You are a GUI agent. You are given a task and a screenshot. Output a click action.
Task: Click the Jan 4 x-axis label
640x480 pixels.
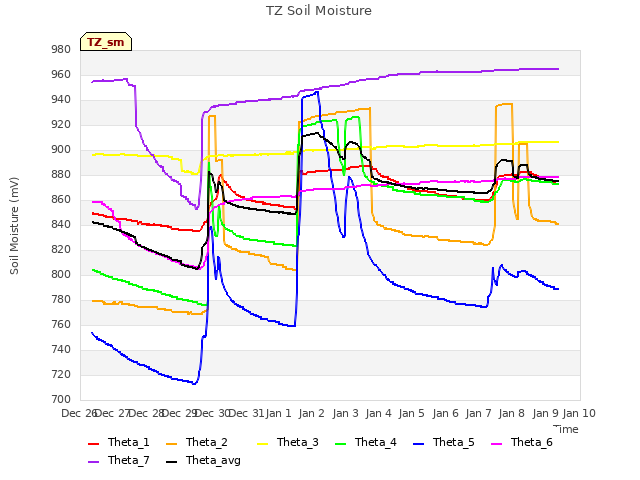[378, 413]
